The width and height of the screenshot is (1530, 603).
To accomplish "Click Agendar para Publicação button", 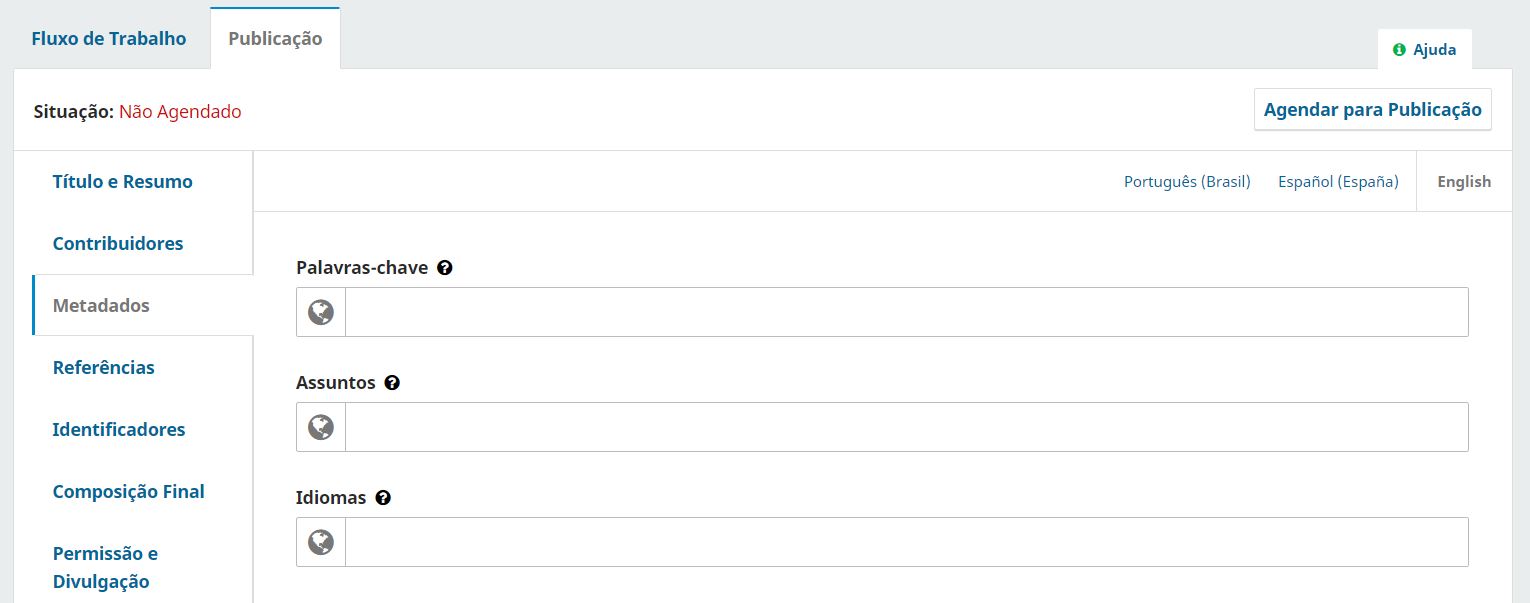I will click(x=1373, y=110).
